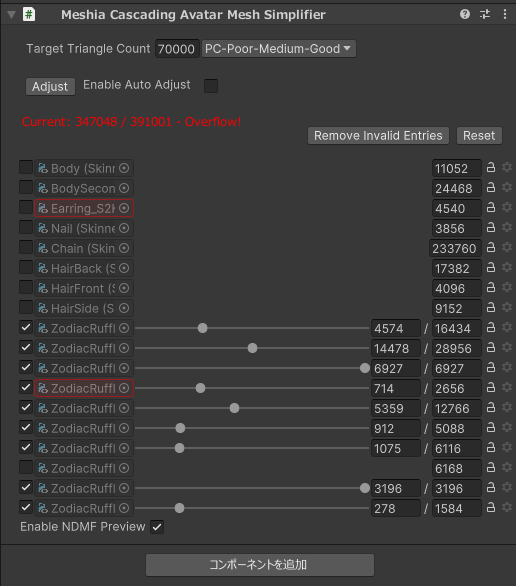The height and width of the screenshot is (586, 516).
Task: Click the Chain triangle count field 233760
Action: 455,248
